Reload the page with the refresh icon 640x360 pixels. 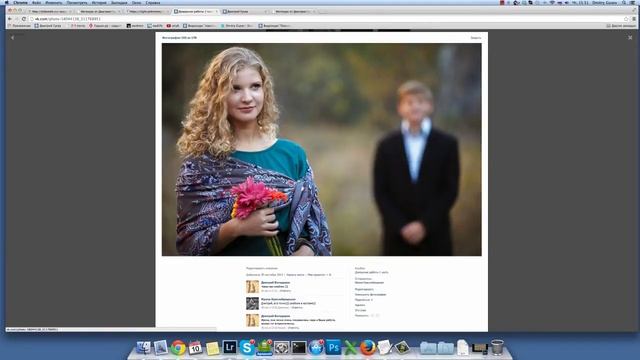click(24, 19)
